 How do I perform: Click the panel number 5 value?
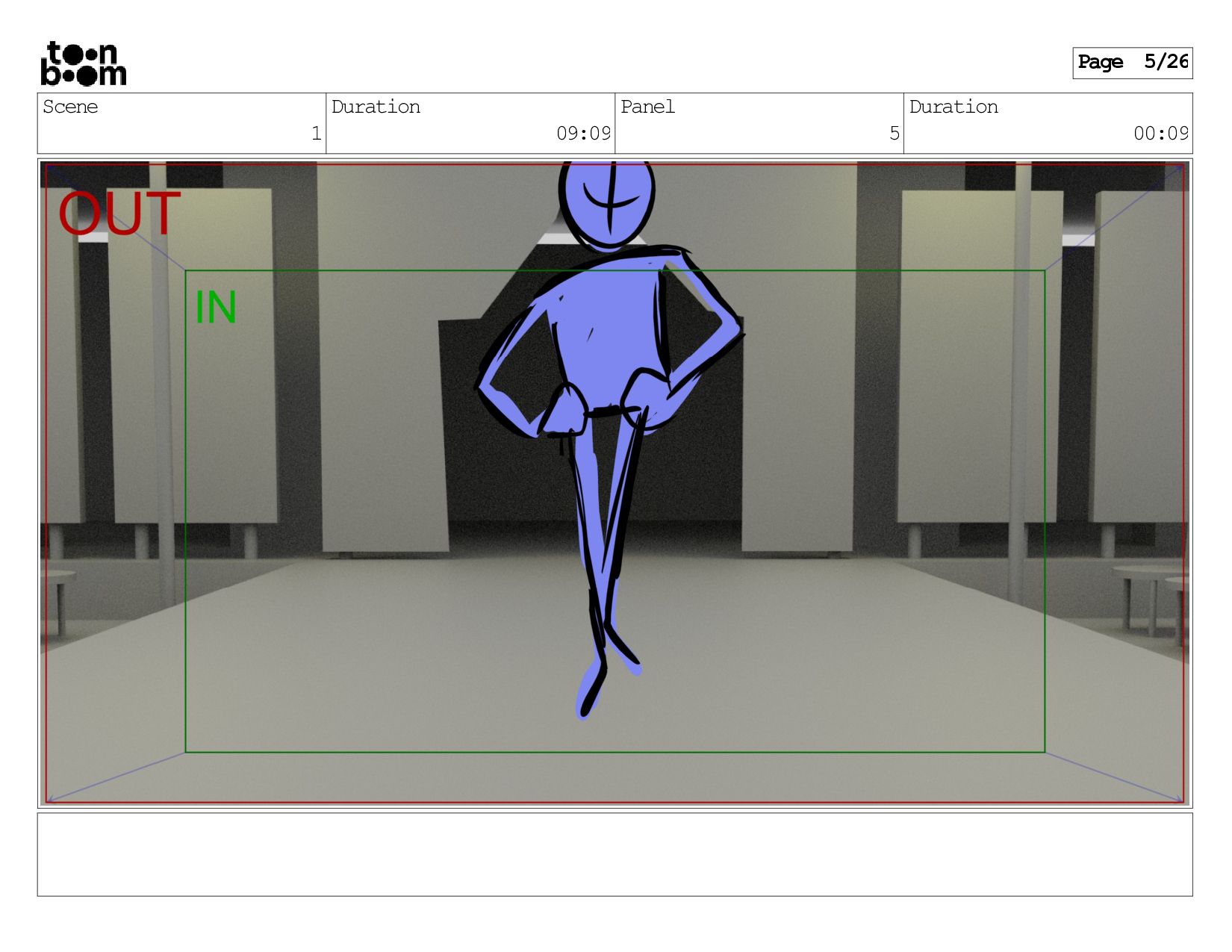[x=895, y=134]
